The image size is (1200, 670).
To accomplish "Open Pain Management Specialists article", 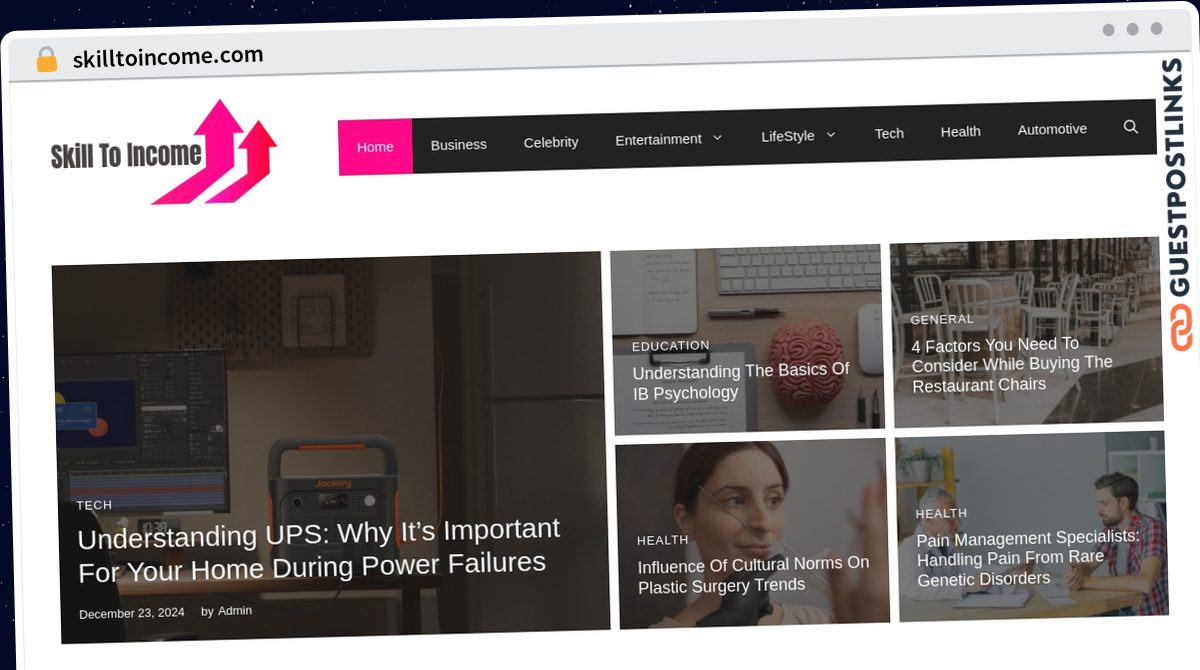I will 1028,557.
